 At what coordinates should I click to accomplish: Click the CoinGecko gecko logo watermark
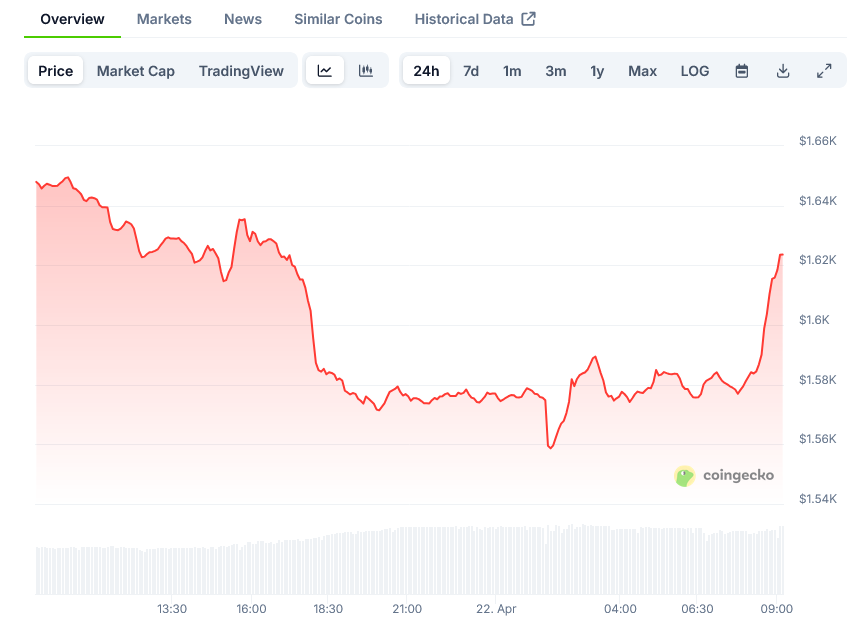[685, 477]
